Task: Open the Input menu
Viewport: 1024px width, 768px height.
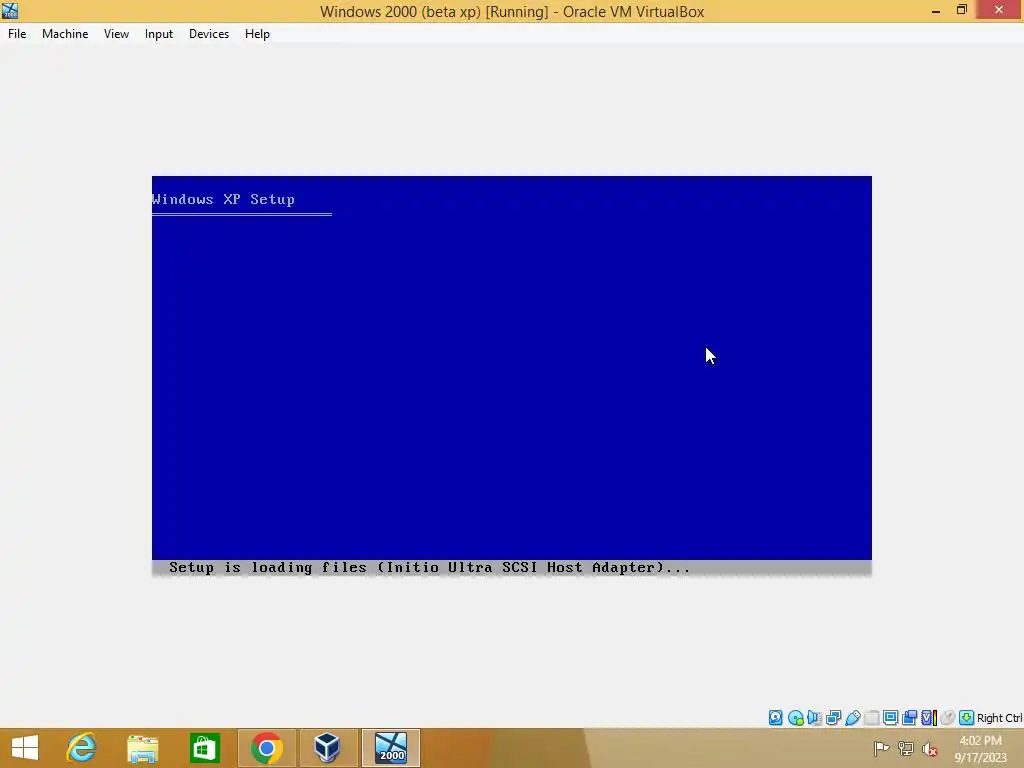Action: (x=159, y=34)
